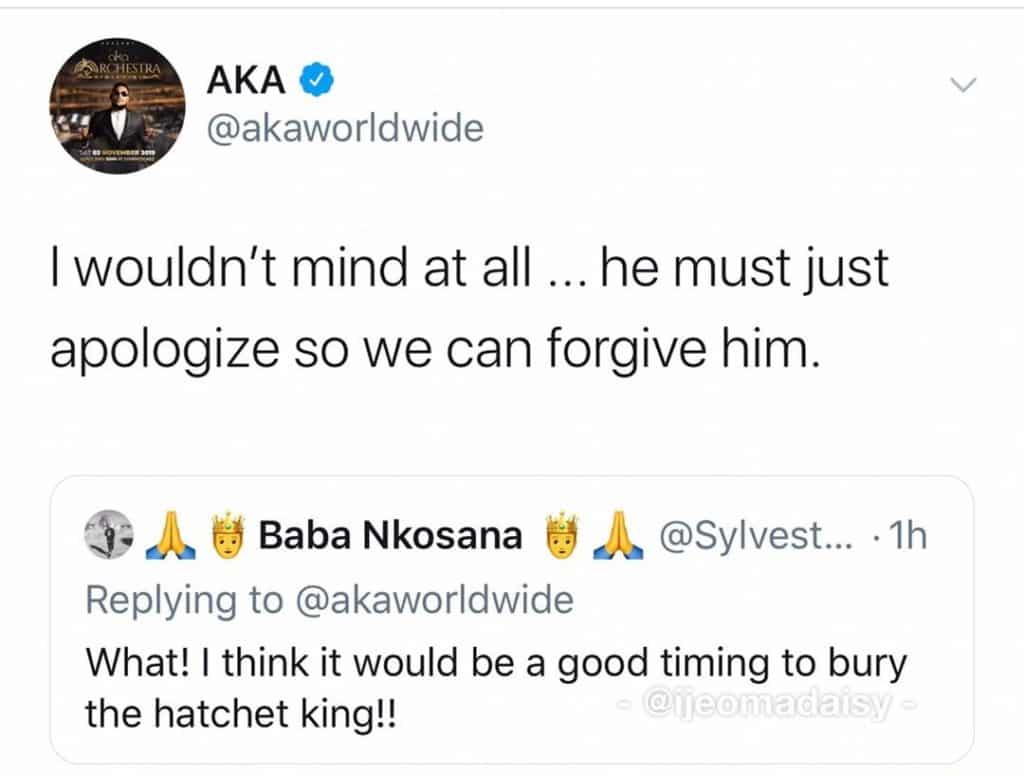Click the 'Replying to' label text
The height and width of the screenshot is (776, 1024).
[x=184, y=601]
